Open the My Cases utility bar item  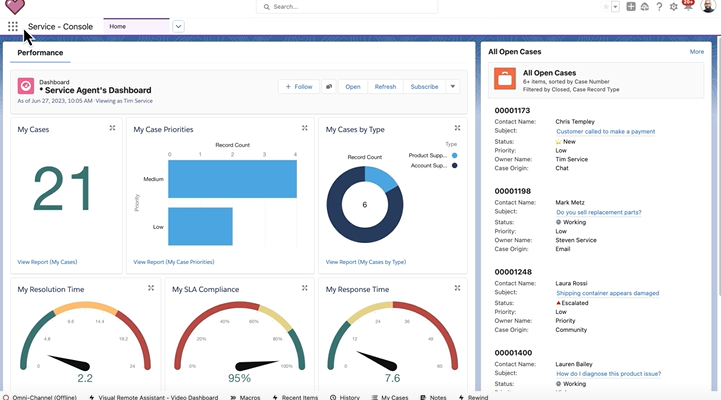[390, 397]
